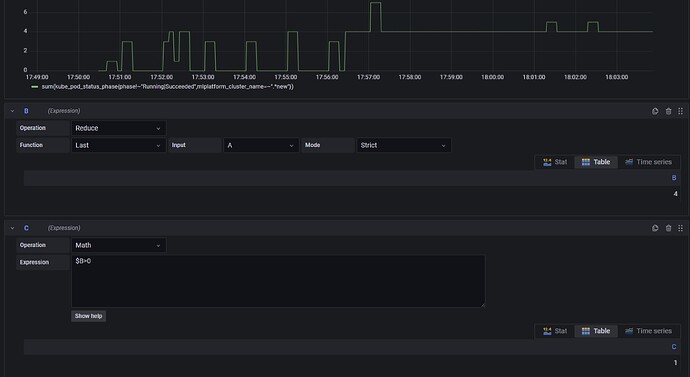Click the Show help button

(x=88, y=316)
